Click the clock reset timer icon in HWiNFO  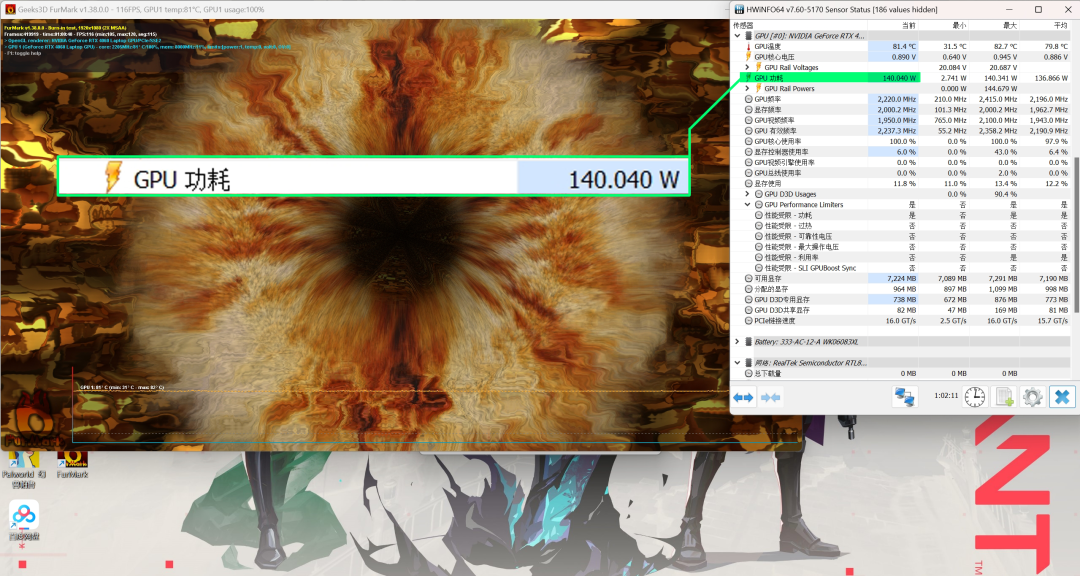pyautogui.click(x=975, y=397)
